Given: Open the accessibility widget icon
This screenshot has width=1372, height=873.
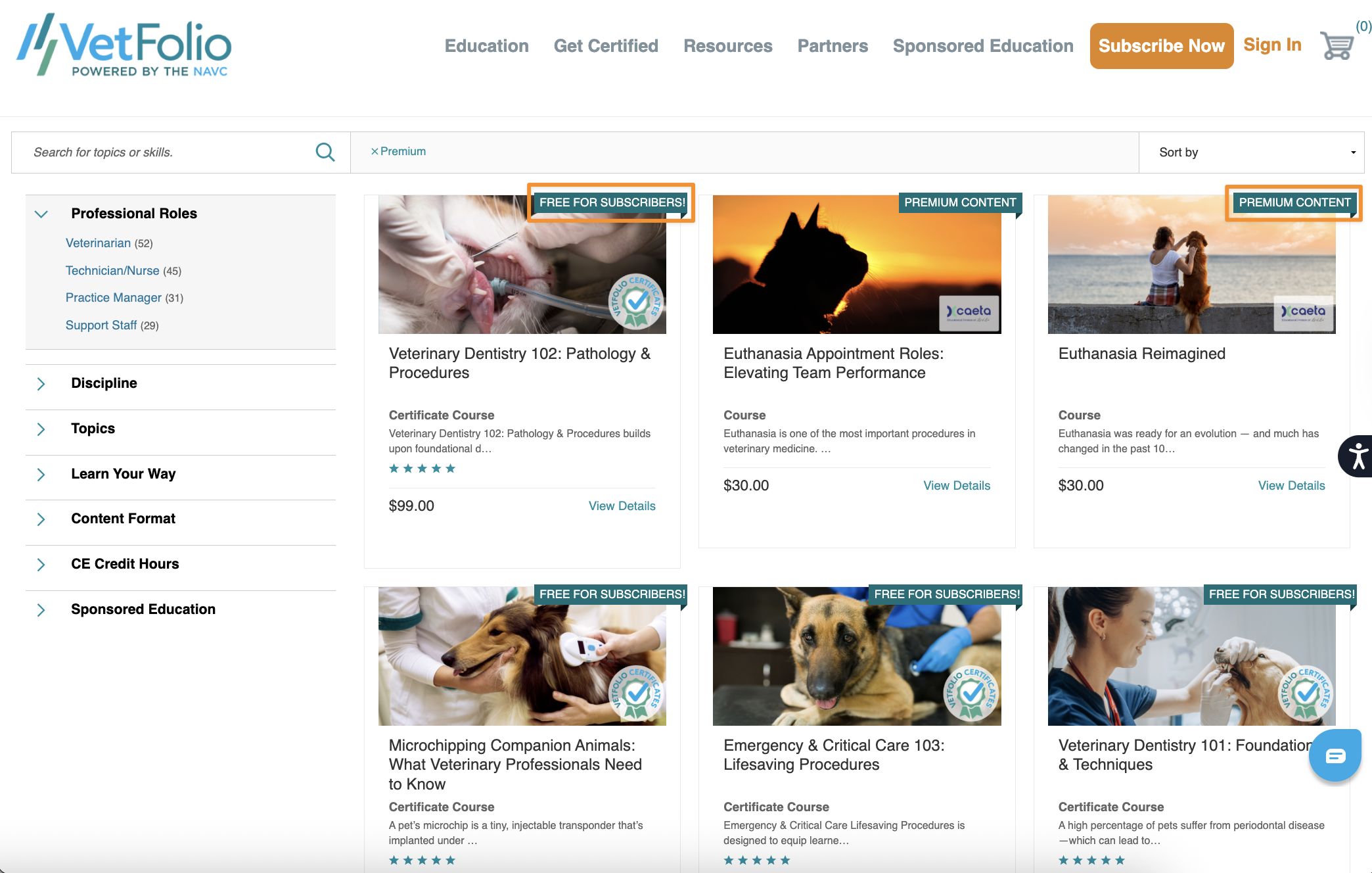Looking at the screenshot, I should (1358, 456).
